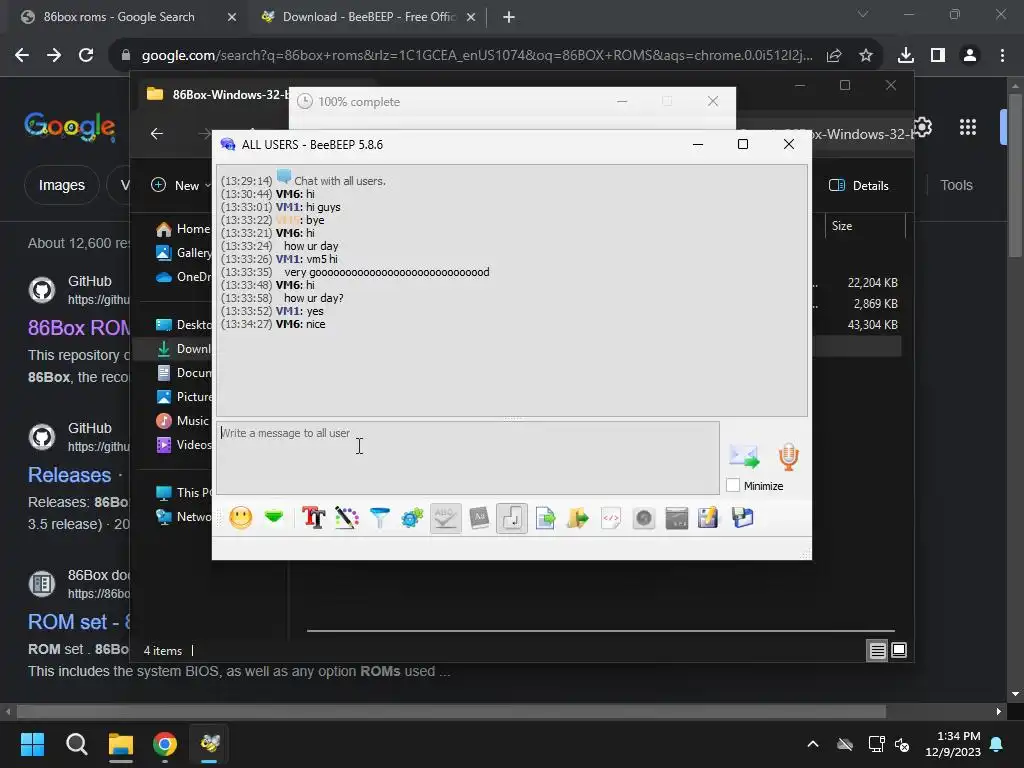Open a new Chrome tab with plus button
Screen dimensions: 1024x768
coord(509,17)
